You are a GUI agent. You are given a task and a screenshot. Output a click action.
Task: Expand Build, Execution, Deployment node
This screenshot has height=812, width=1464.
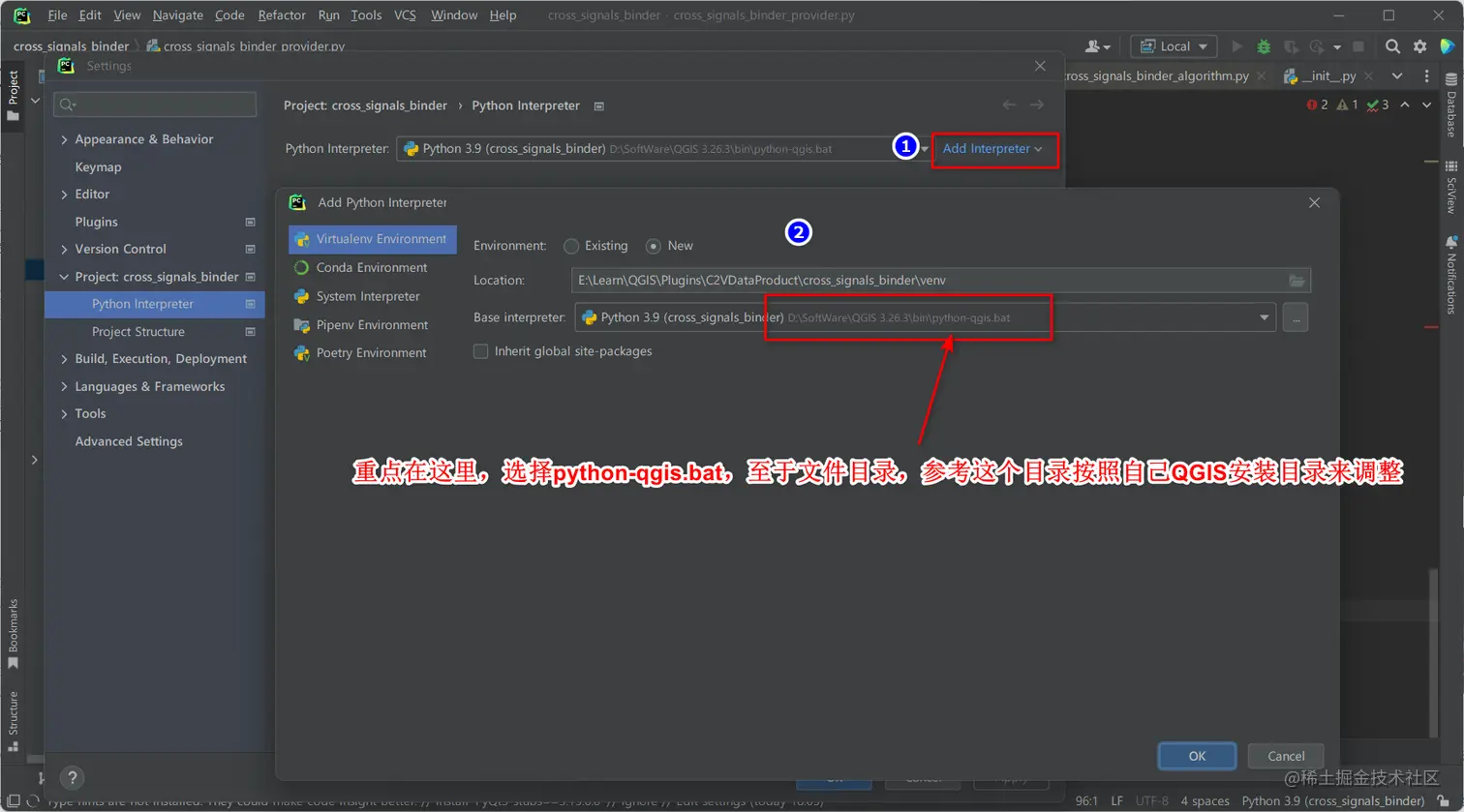(x=64, y=359)
